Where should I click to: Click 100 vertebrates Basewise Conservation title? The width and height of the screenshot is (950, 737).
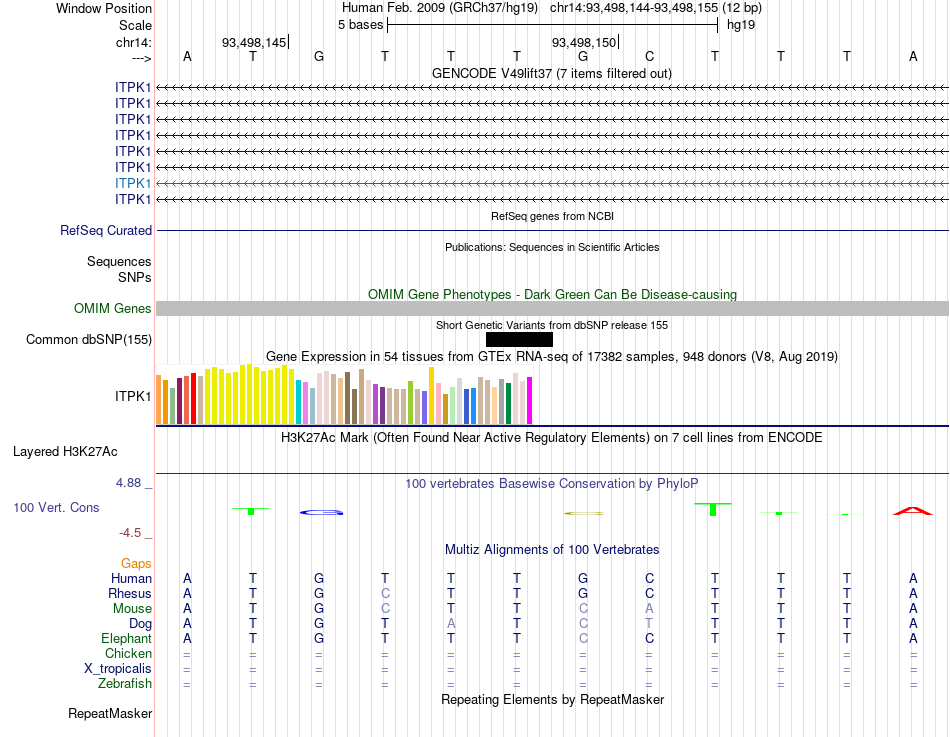[552, 484]
